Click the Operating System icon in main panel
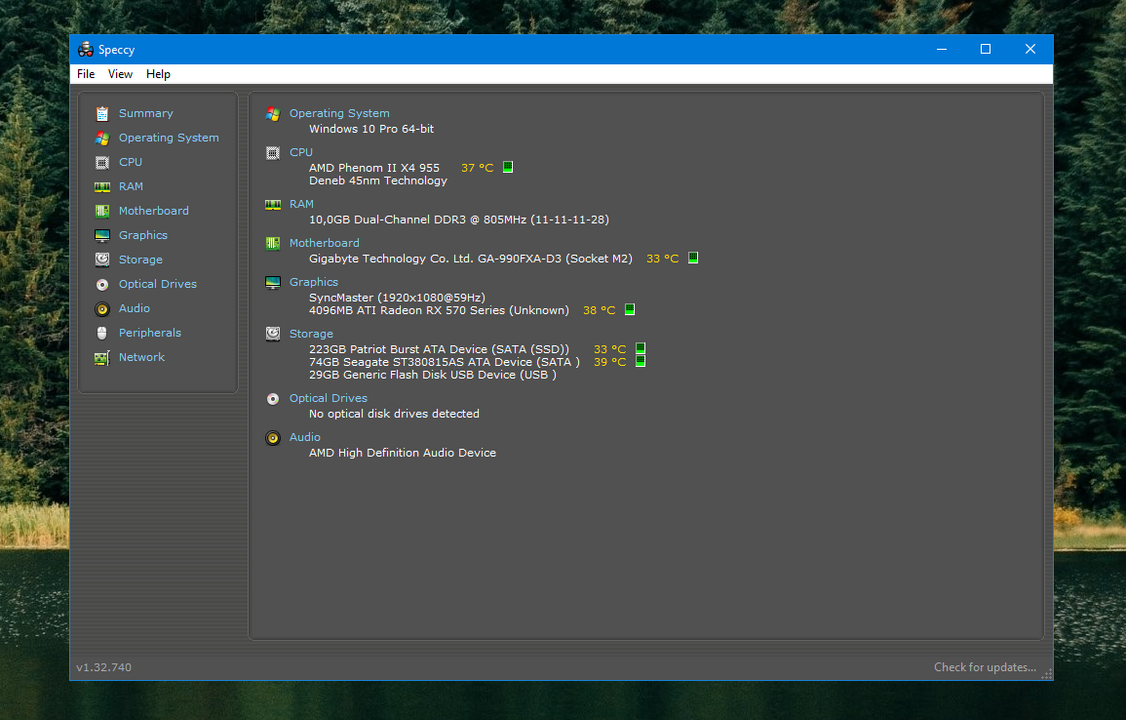 (x=273, y=113)
